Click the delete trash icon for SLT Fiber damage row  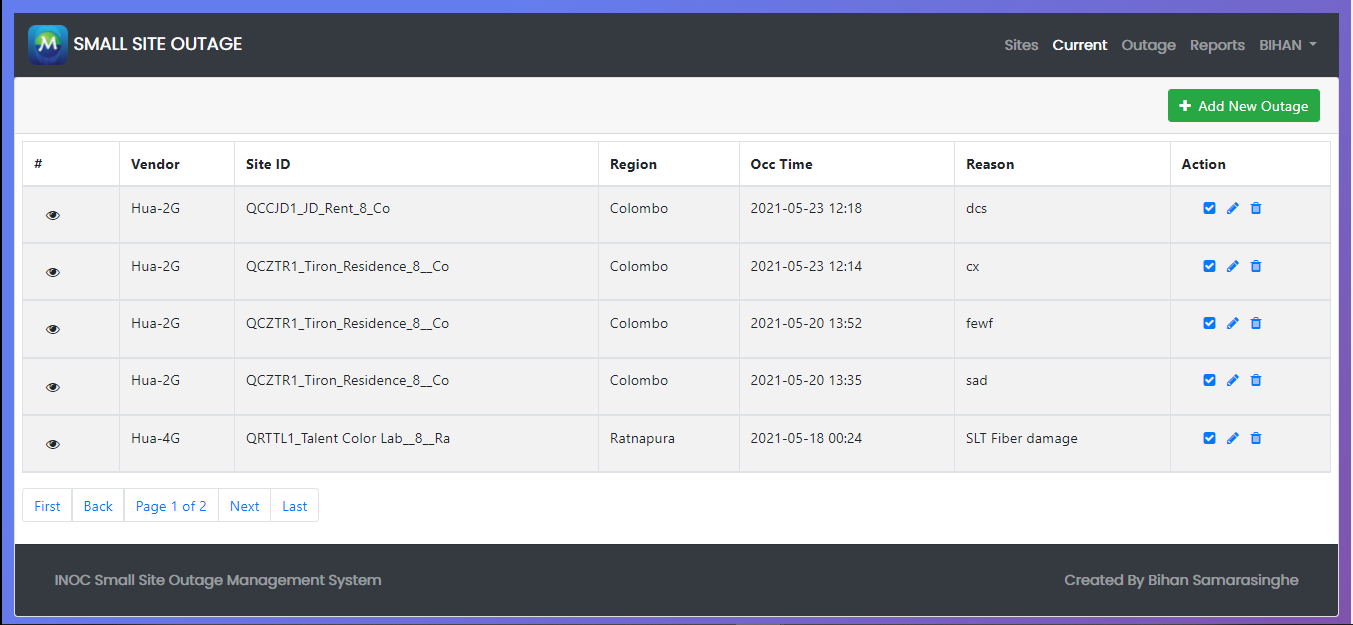pos(1256,438)
